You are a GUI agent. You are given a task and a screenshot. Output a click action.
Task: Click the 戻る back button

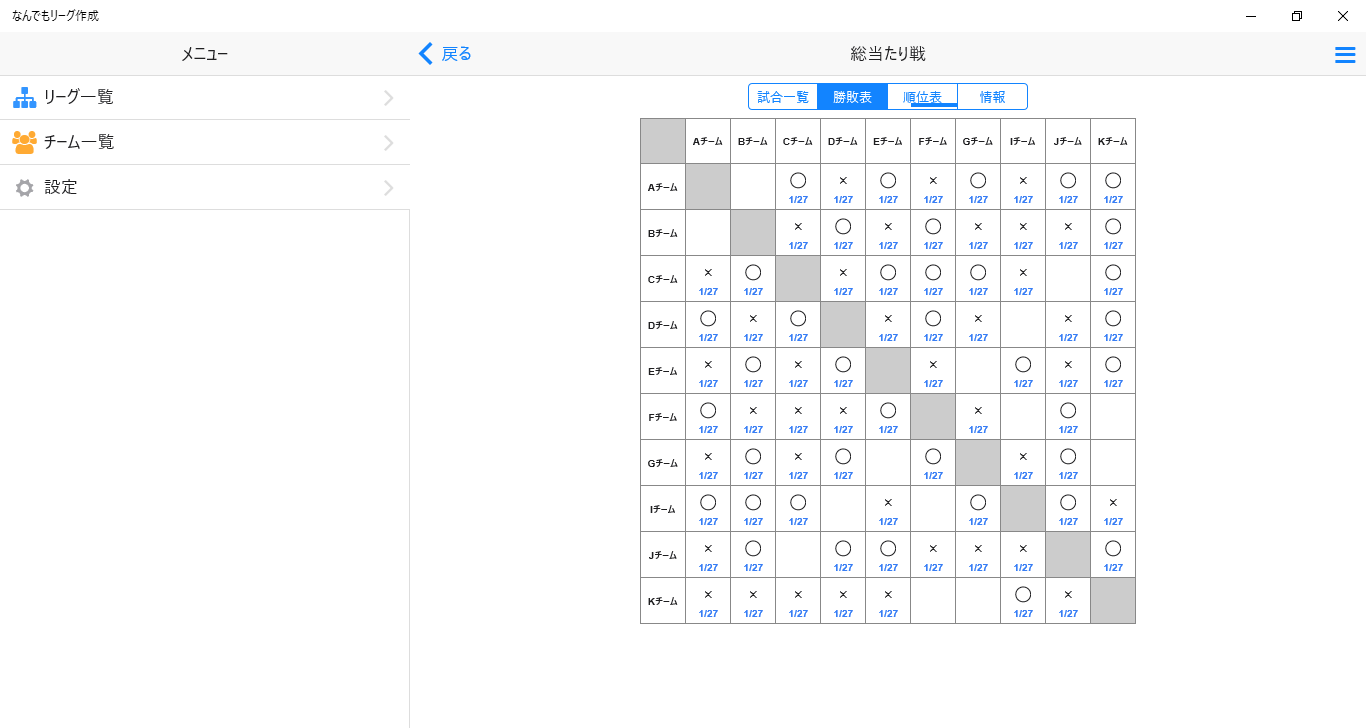pos(443,54)
